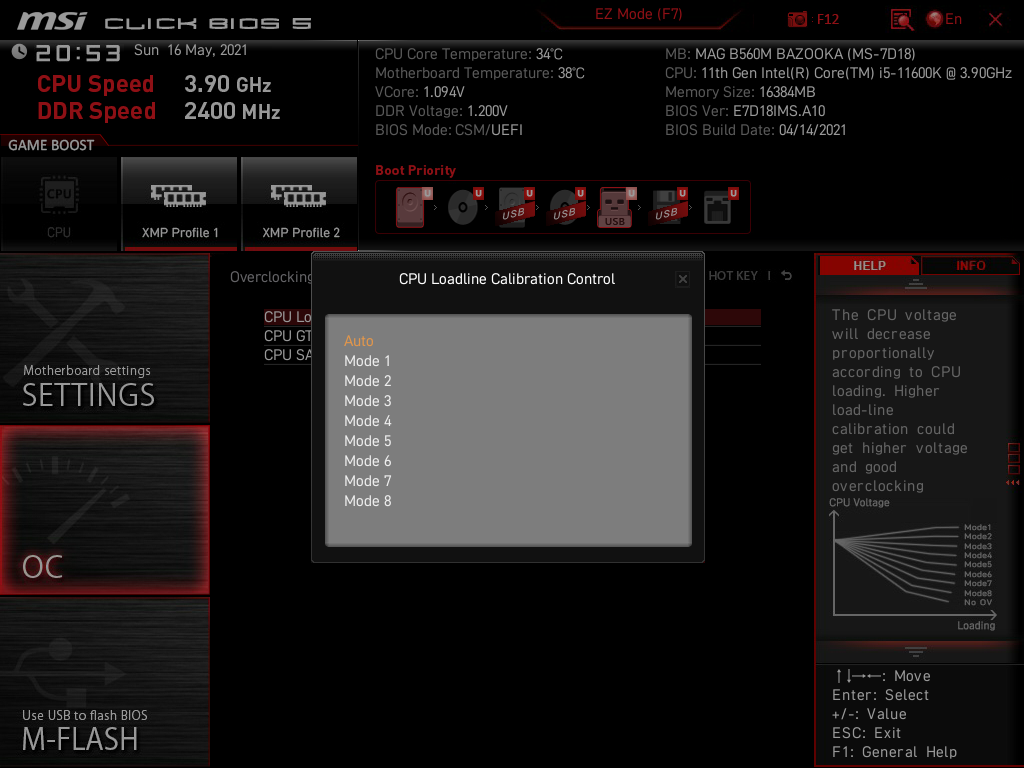Choose Mode 5 loadline calibration
Image resolution: width=1024 pixels, height=768 pixels.
368,441
